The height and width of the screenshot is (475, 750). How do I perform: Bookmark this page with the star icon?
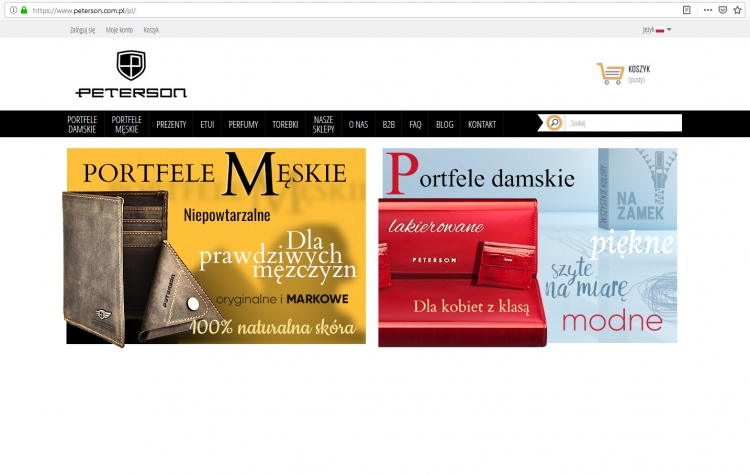pyautogui.click(x=737, y=10)
